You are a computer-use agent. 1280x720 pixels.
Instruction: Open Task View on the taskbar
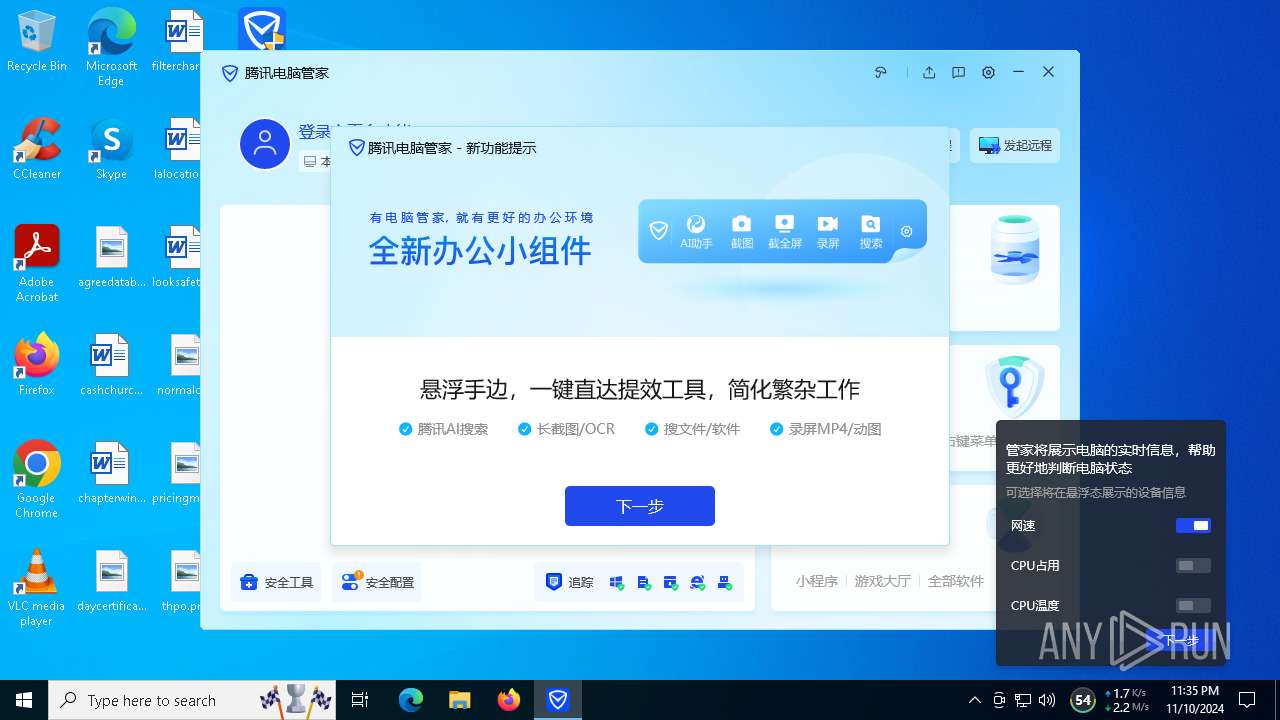tap(360, 700)
